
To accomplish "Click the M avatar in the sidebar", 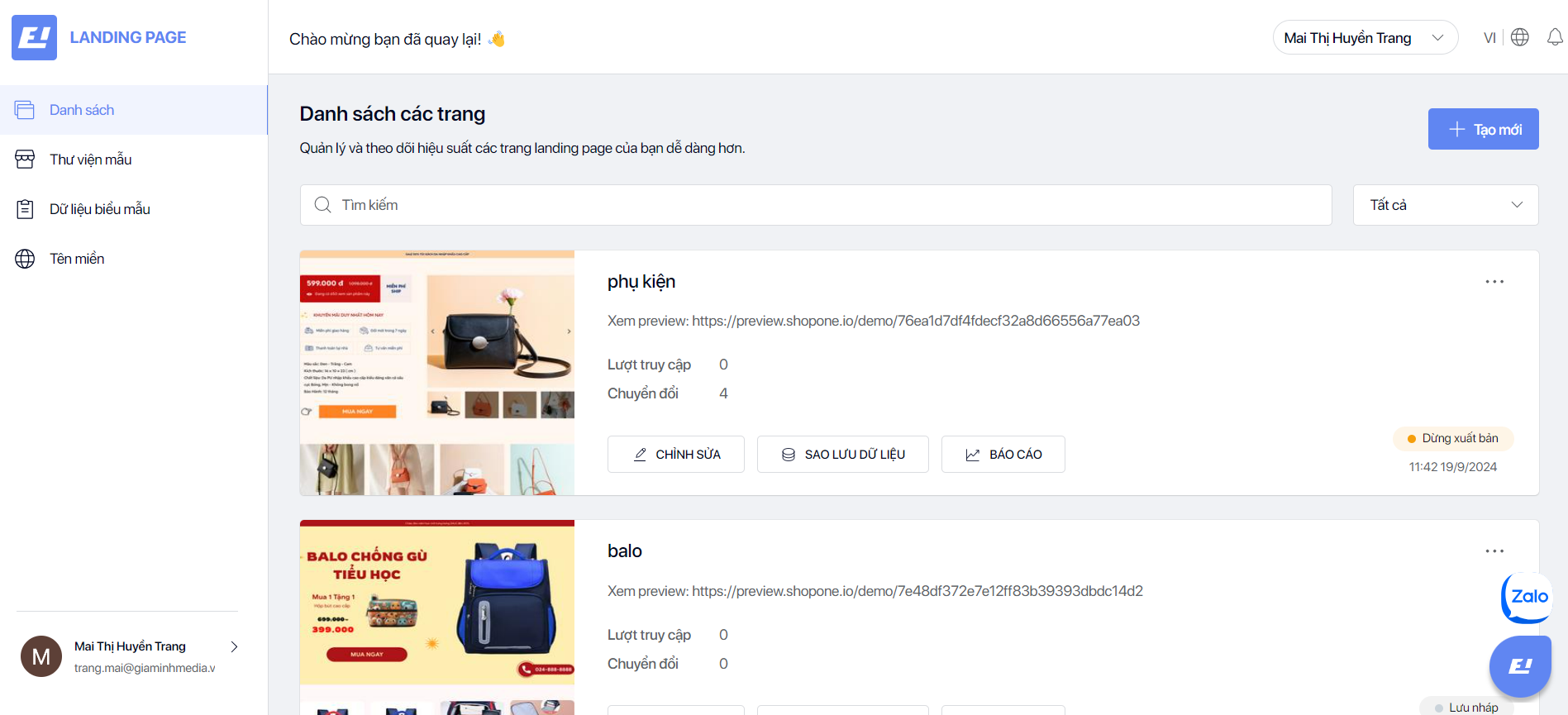I will 41,656.
